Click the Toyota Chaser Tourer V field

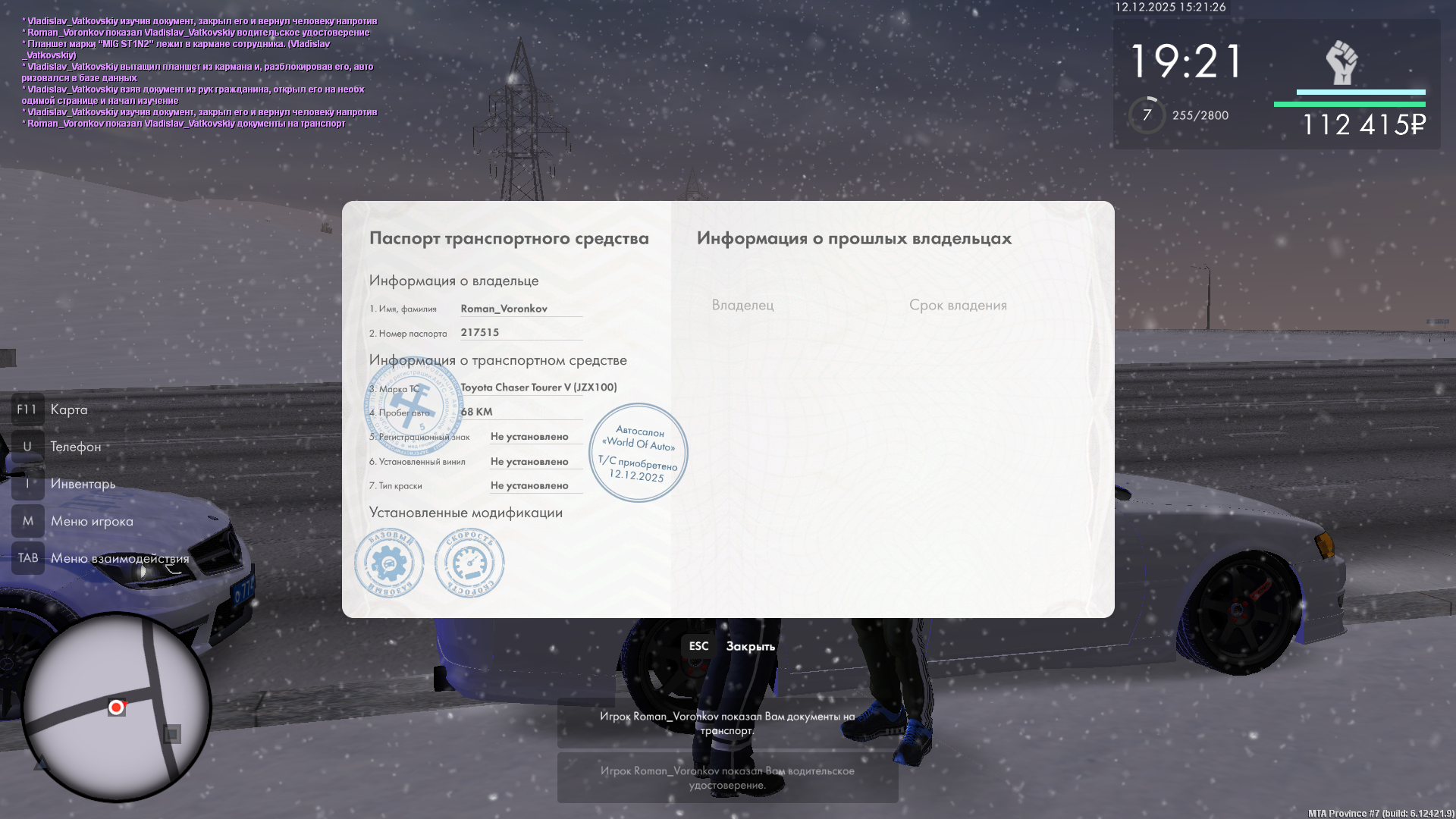(538, 388)
